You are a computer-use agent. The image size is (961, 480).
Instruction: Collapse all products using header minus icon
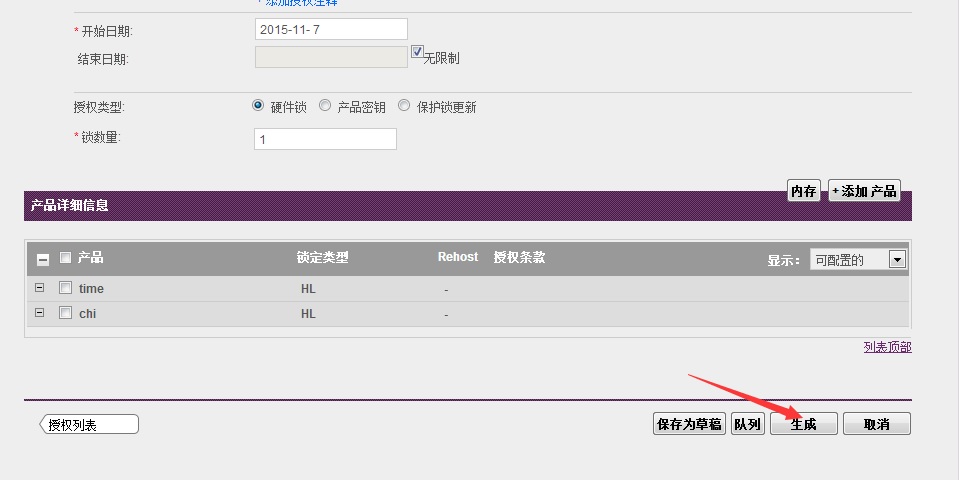pyautogui.click(x=43, y=259)
